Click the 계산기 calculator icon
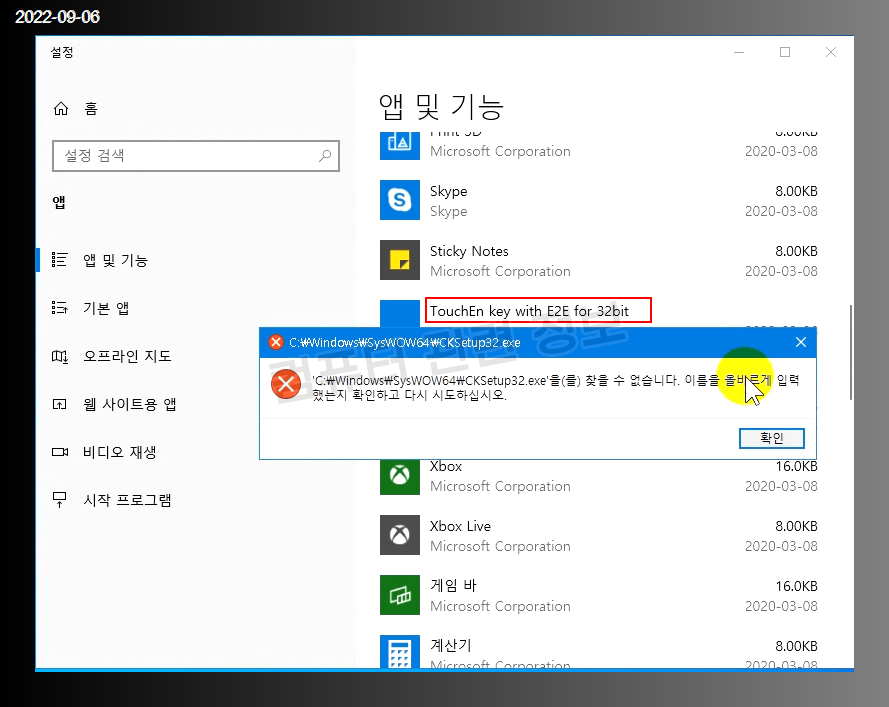The width and height of the screenshot is (889, 707). pos(400,651)
